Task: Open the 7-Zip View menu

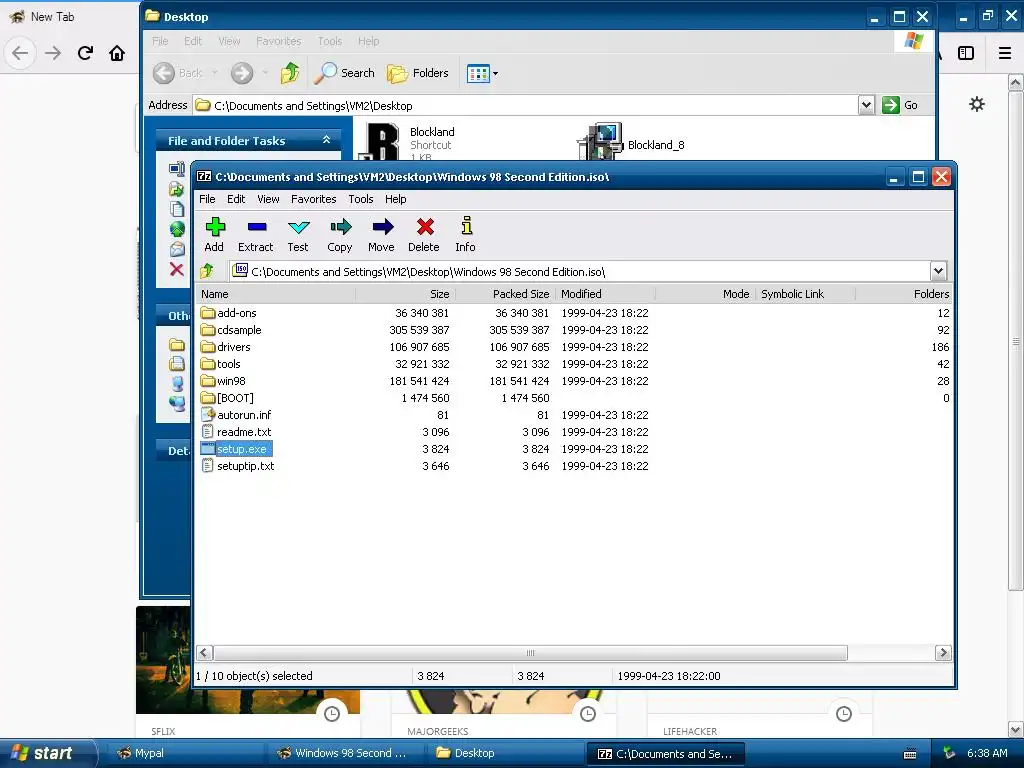Action: click(268, 199)
